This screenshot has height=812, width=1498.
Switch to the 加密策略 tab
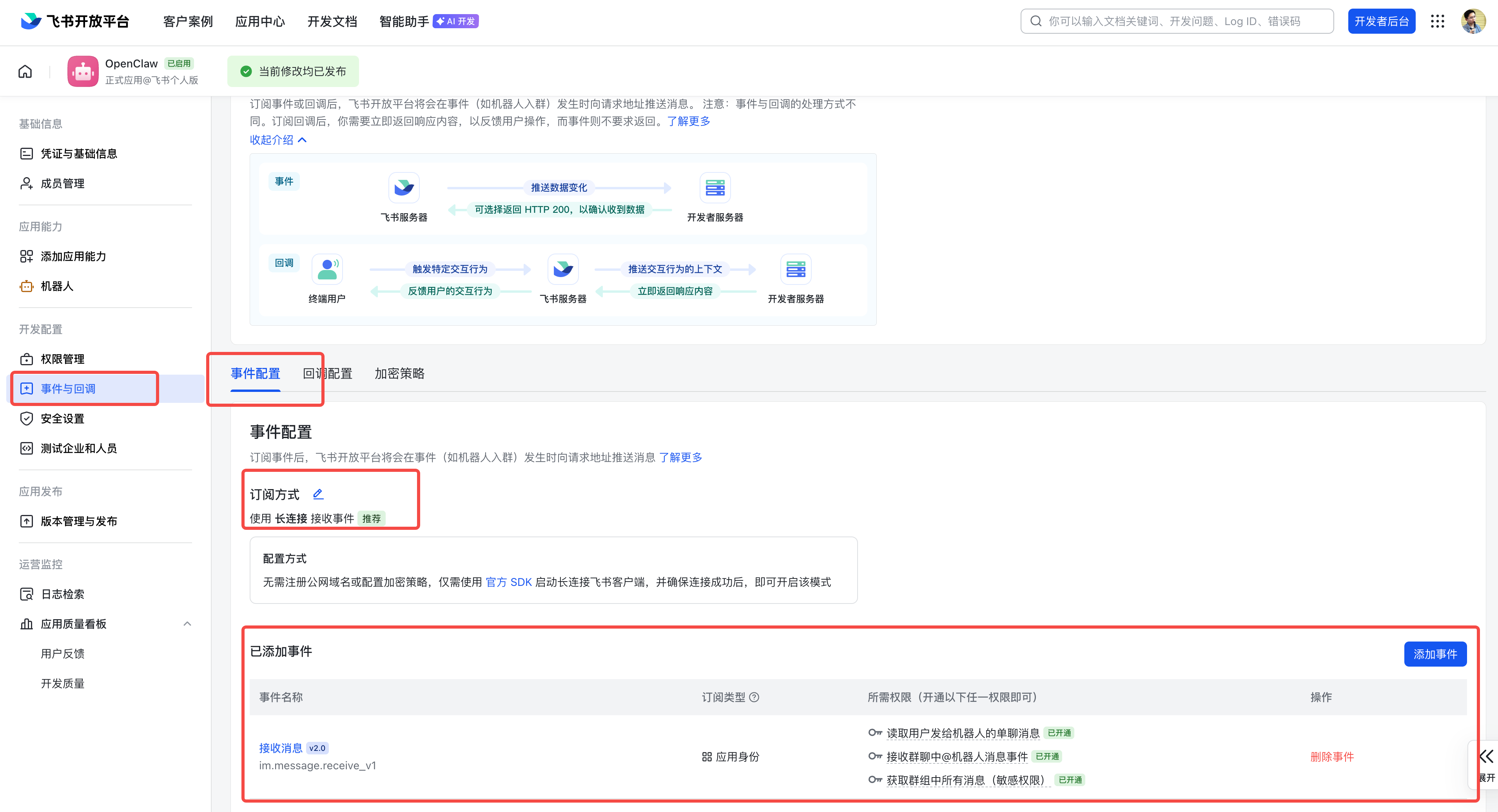[x=399, y=373]
